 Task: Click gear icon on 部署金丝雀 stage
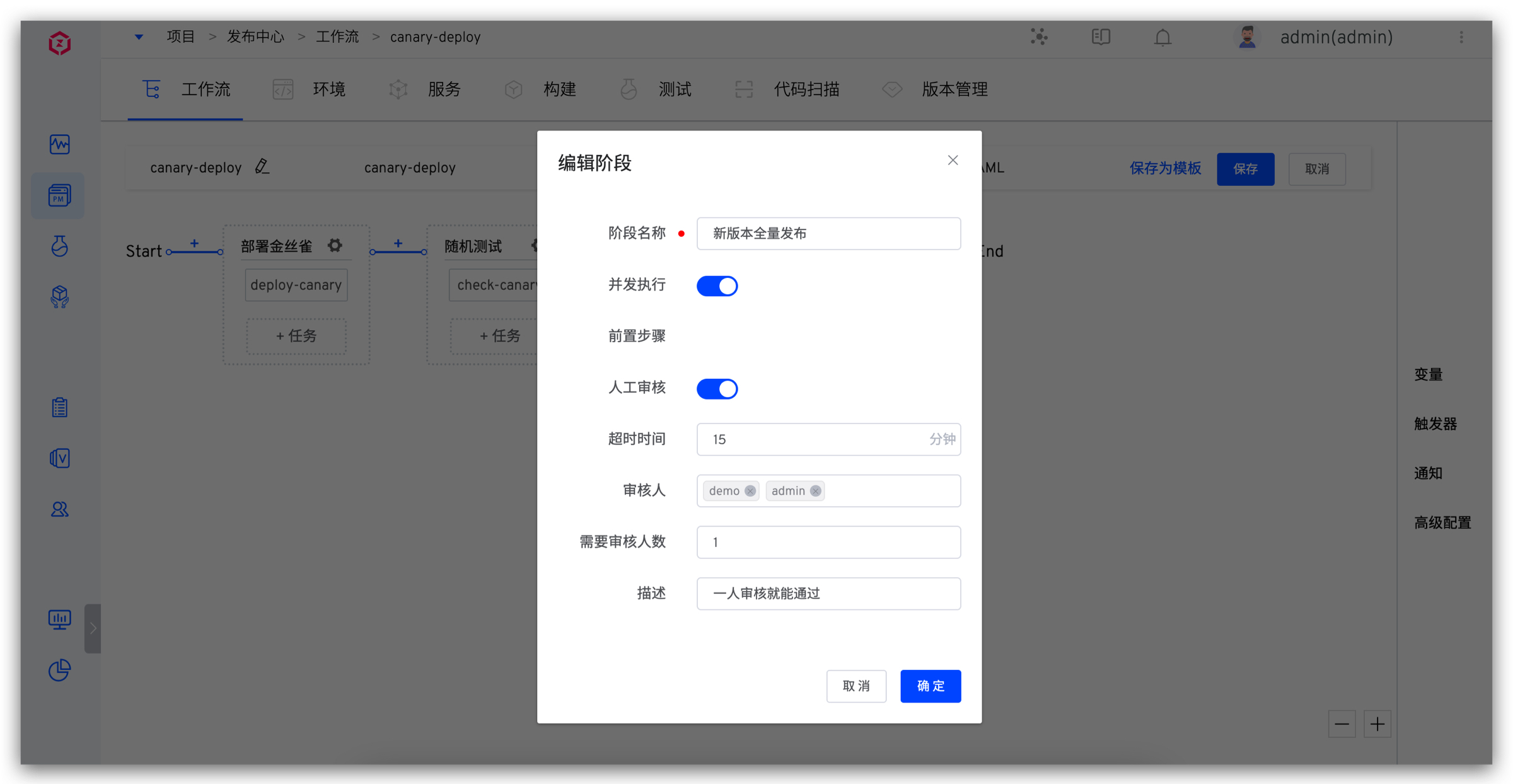(x=335, y=246)
